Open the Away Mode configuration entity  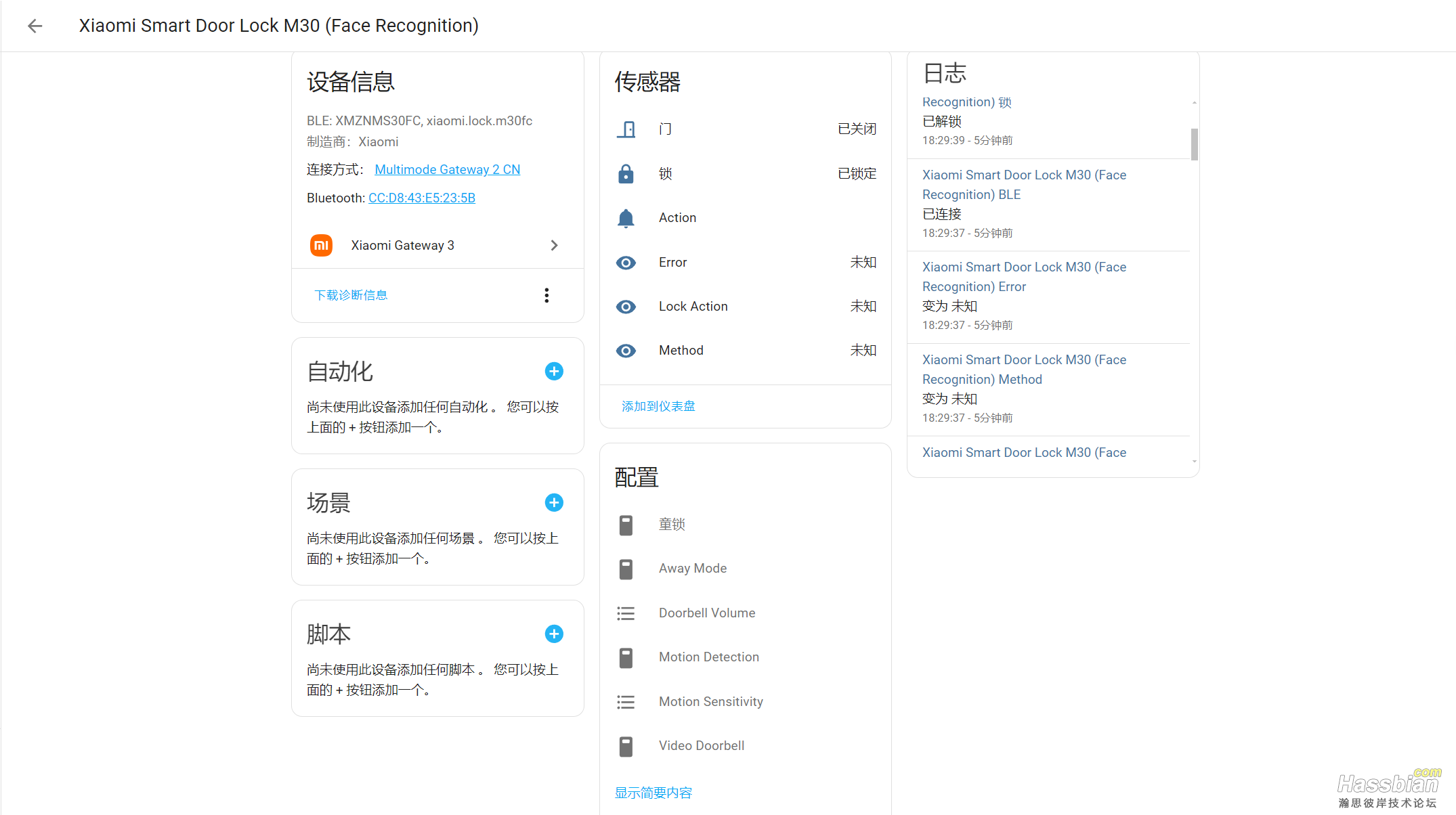pyautogui.click(x=746, y=569)
